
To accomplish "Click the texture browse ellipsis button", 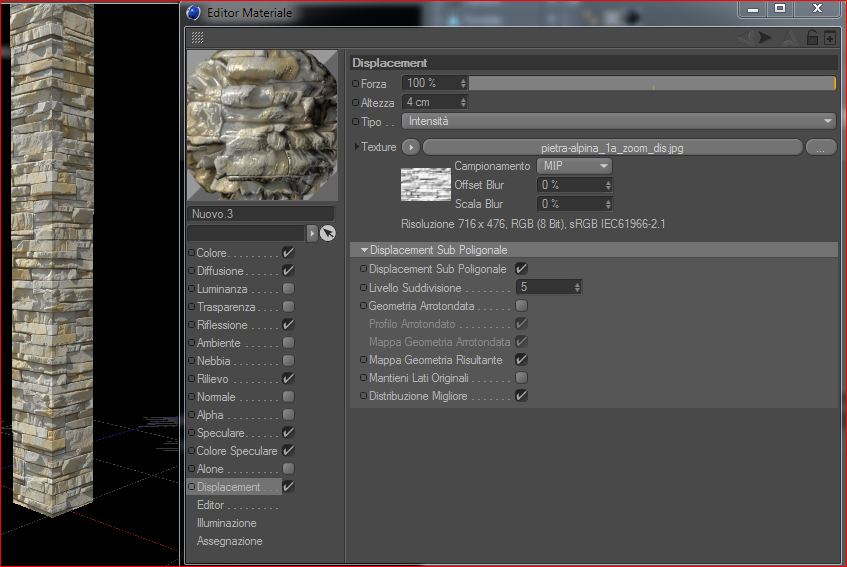I will point(821,147).
